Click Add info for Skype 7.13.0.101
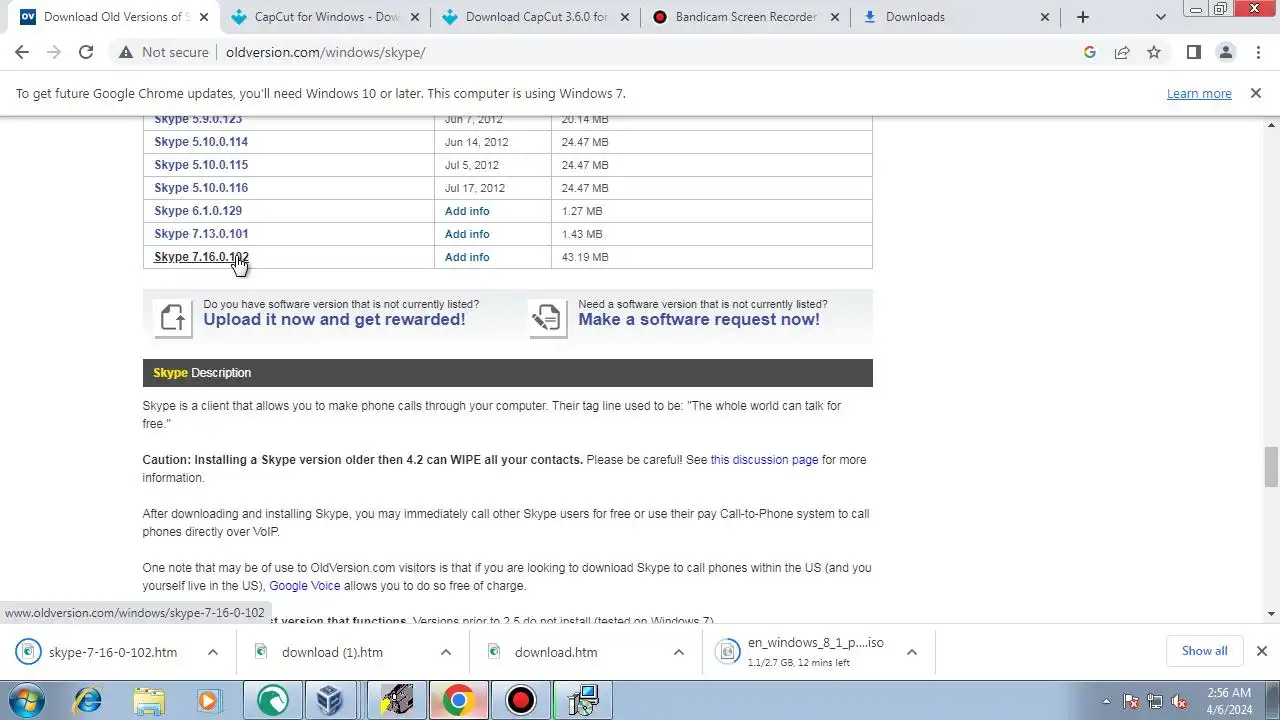The width and height of the screenshot is (1280, 720). tap(467, 234)
